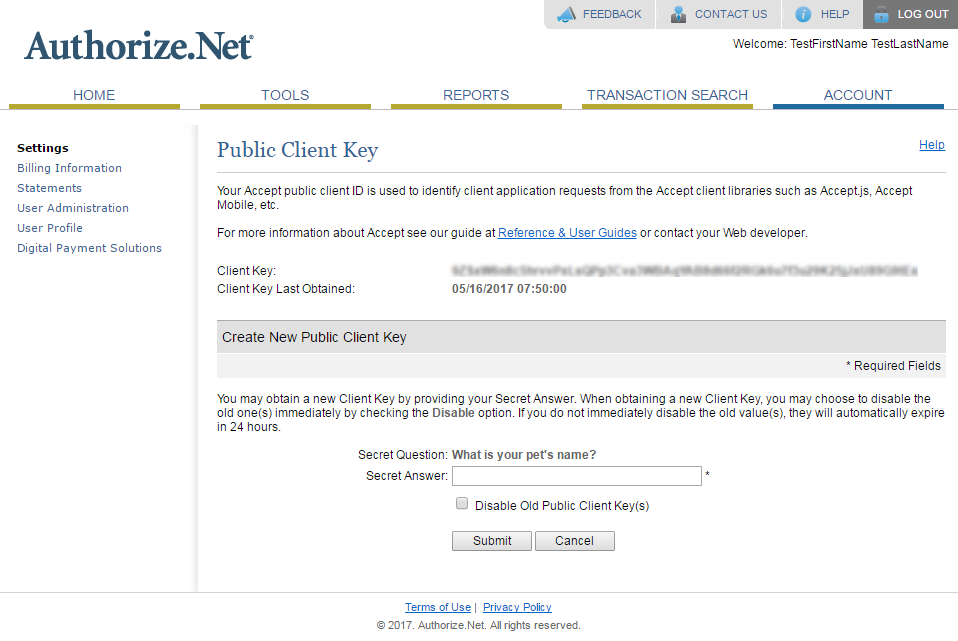Viewport: 958px width, 641px height.
Task: Click the Contact Us person icon
Action: pos(679,14)
